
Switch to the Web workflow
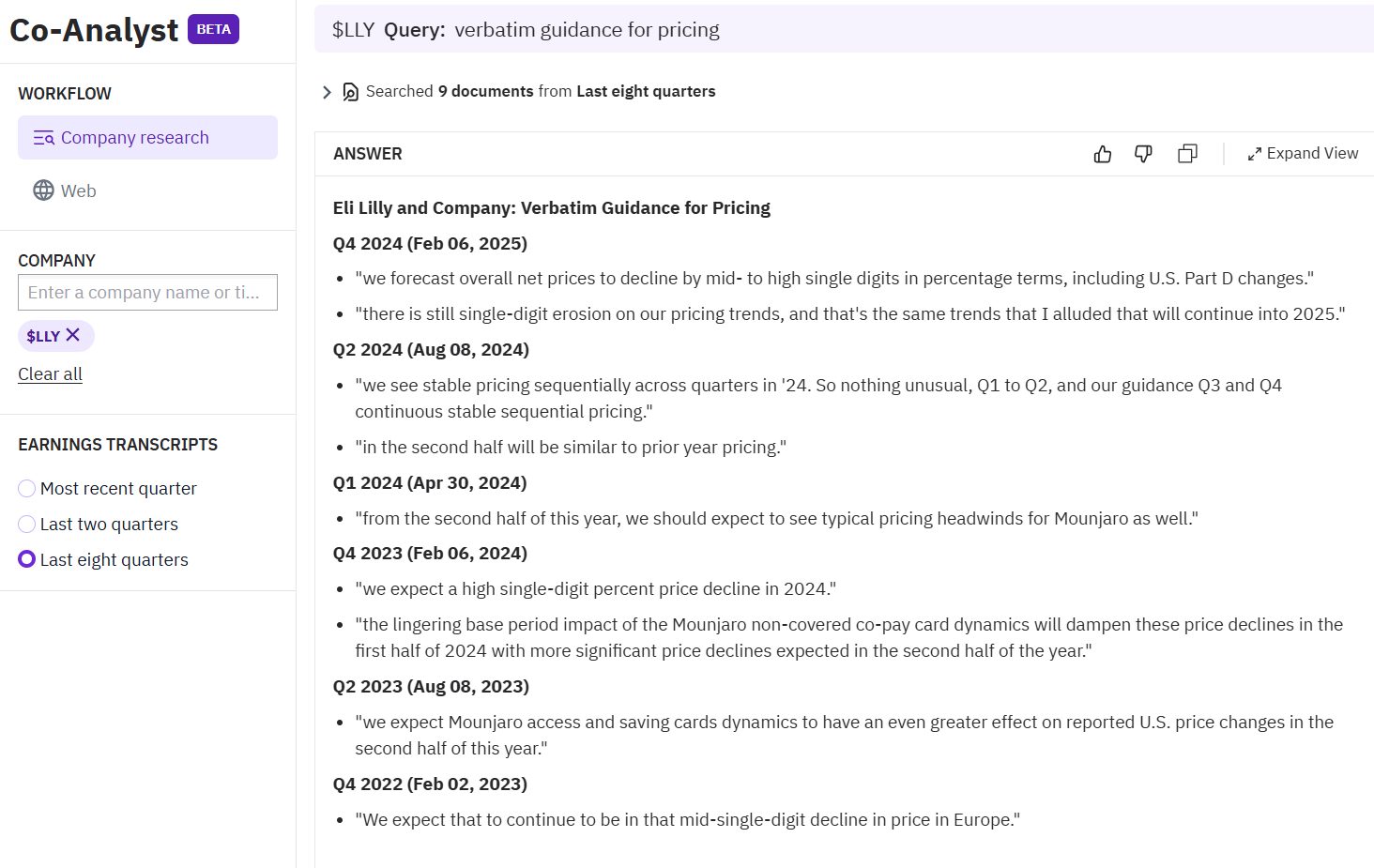[79, 190]
